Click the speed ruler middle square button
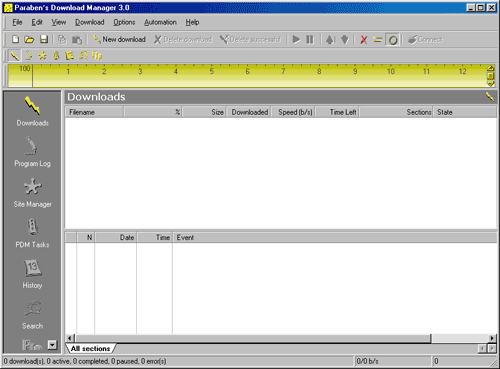 point(491,76)
